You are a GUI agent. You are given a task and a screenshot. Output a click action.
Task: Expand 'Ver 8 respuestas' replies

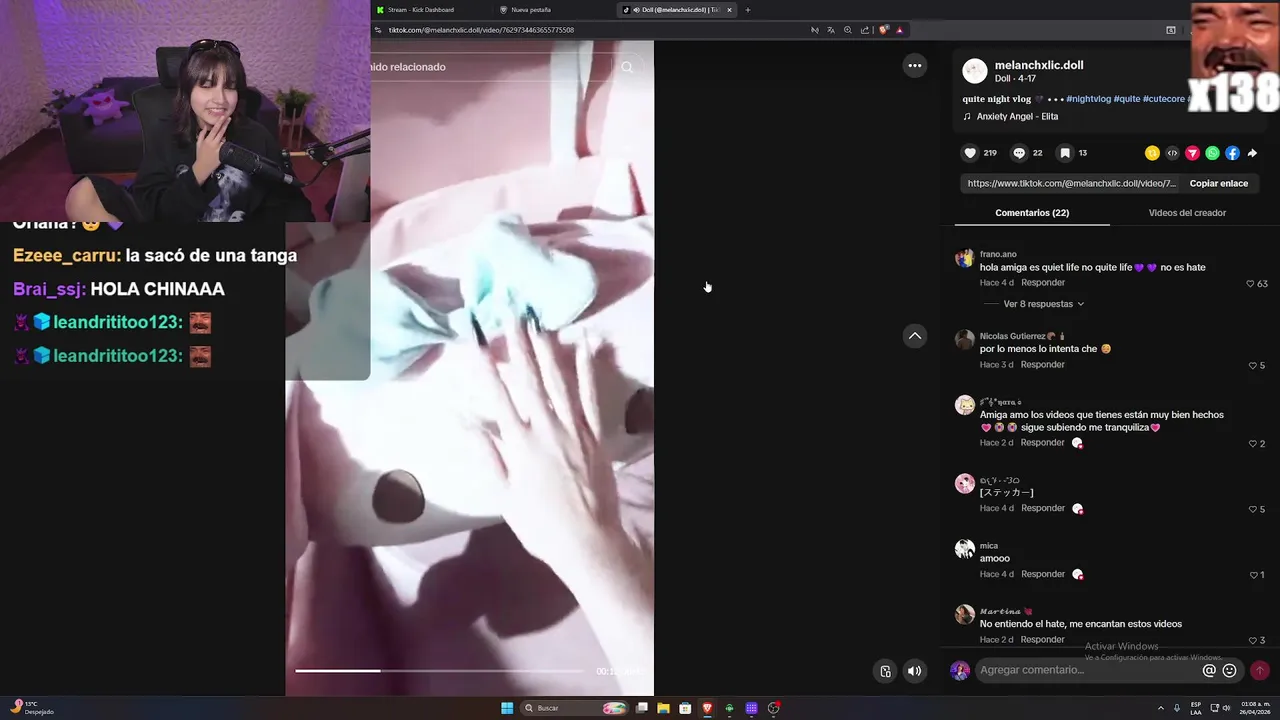pos(1043,304)
